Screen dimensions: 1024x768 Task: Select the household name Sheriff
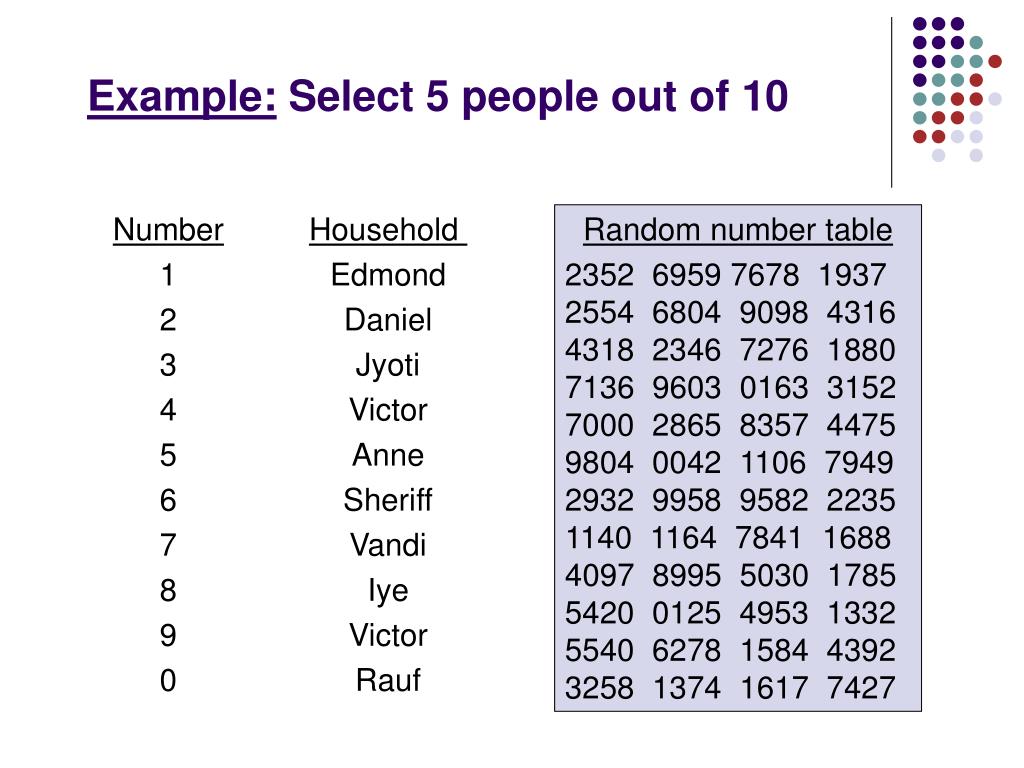pos(388,500)
